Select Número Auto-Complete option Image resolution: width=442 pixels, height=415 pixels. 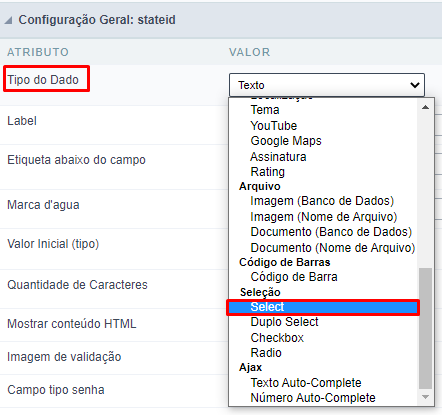(x=313, y=398)
